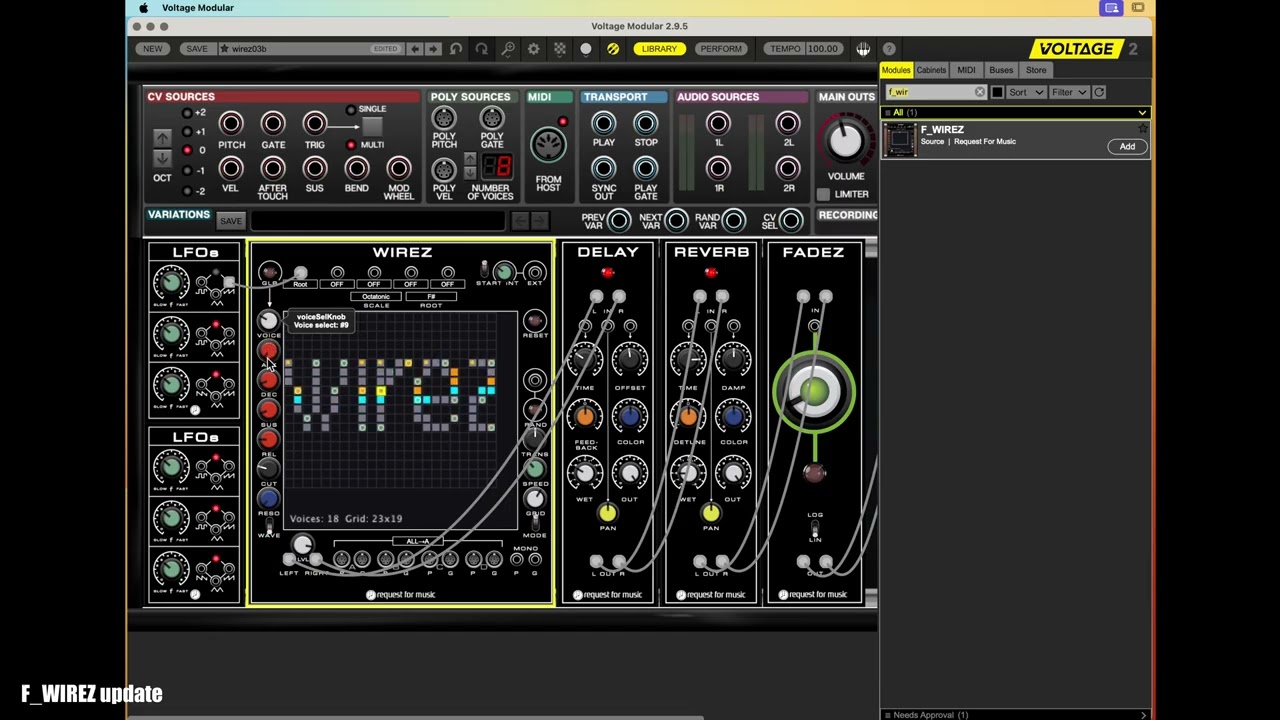Open the MIDI keyboard icon in toolbar

coord(863,49)
